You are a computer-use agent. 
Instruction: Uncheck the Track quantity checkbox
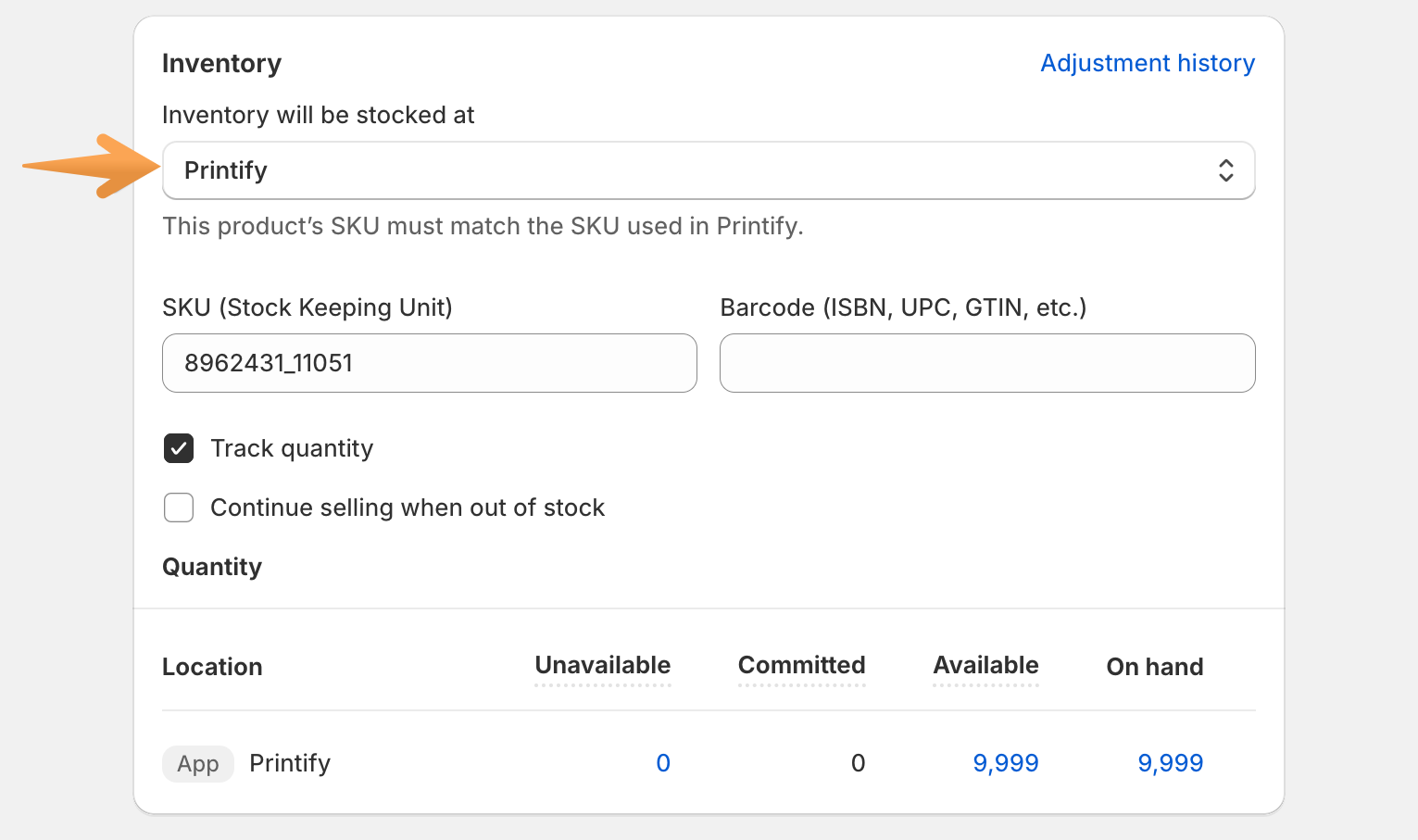[x=179, y=448]
